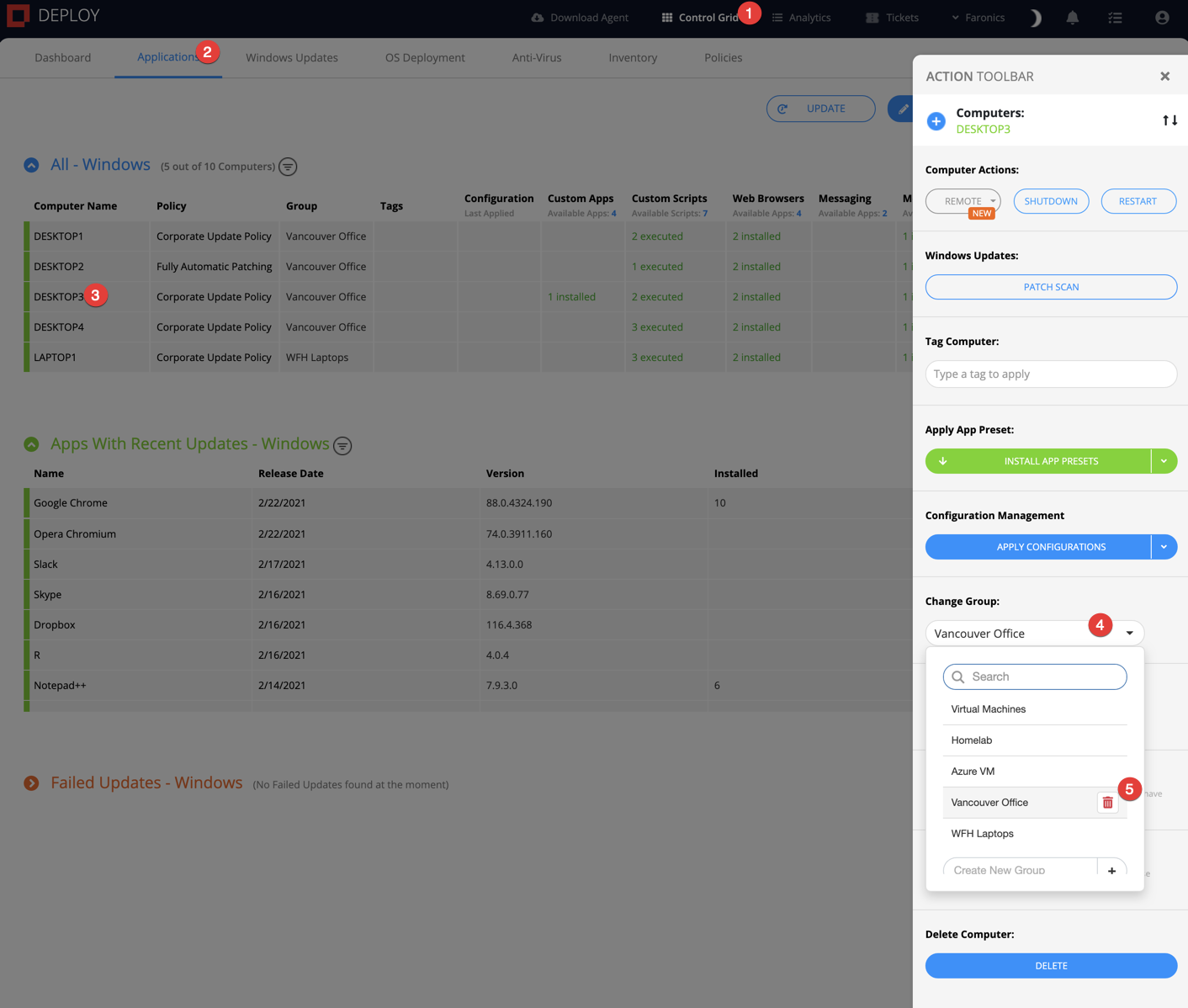
Task: Select the Applications tab
Action: point(168,57)
